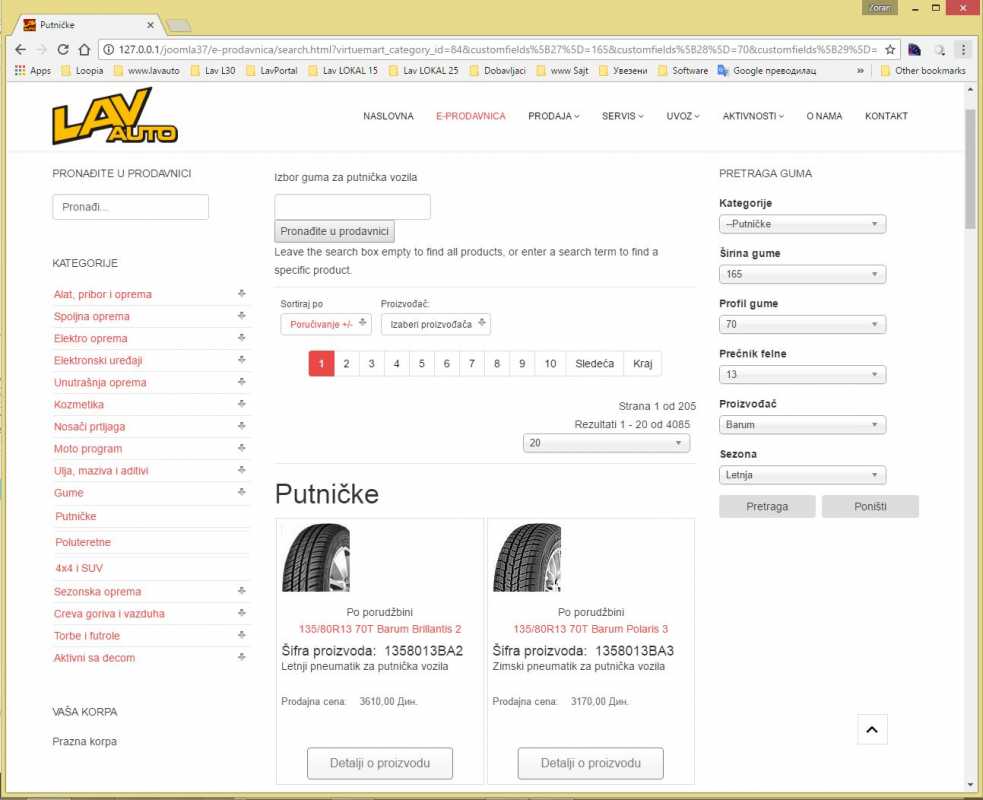Expand the Elektro oprema category
The width and height of the screenshot is (983, 800).
tap(241, 337)
